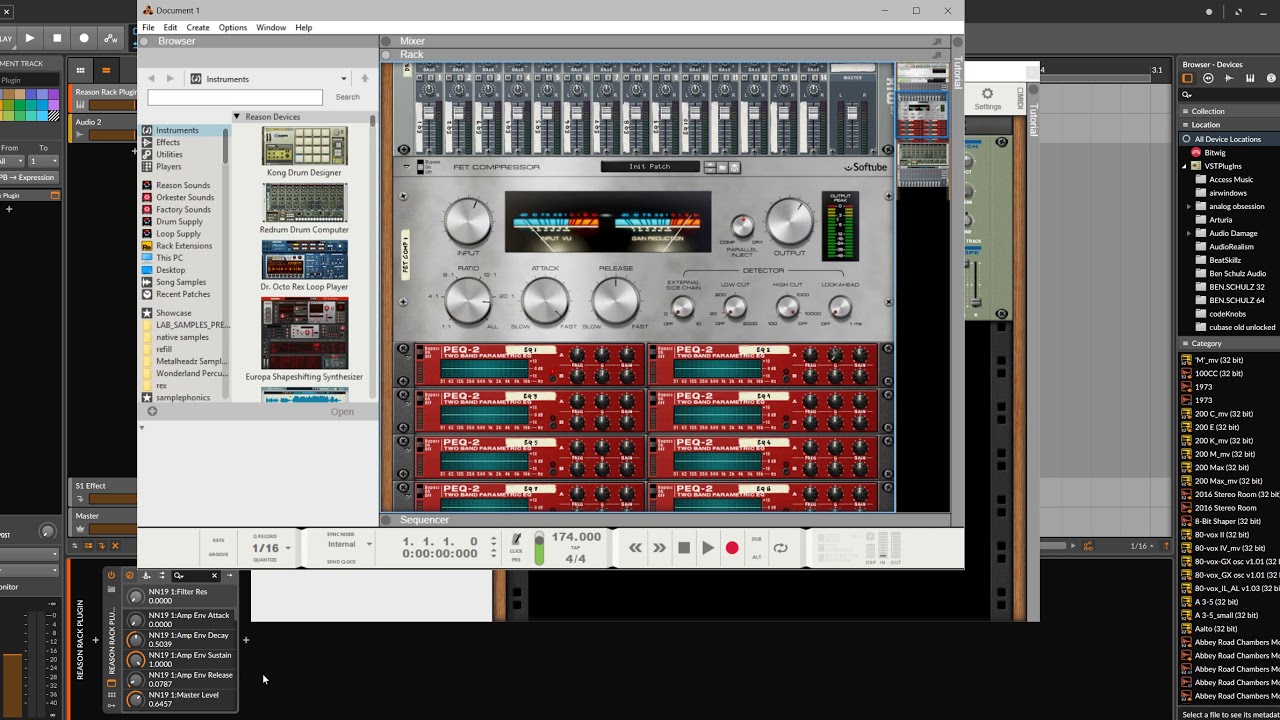The image size is (1280, 720).
Task: Select Redrum Drum Computer thumbnail
Action: pyautogui.click(x=304, y=203)
